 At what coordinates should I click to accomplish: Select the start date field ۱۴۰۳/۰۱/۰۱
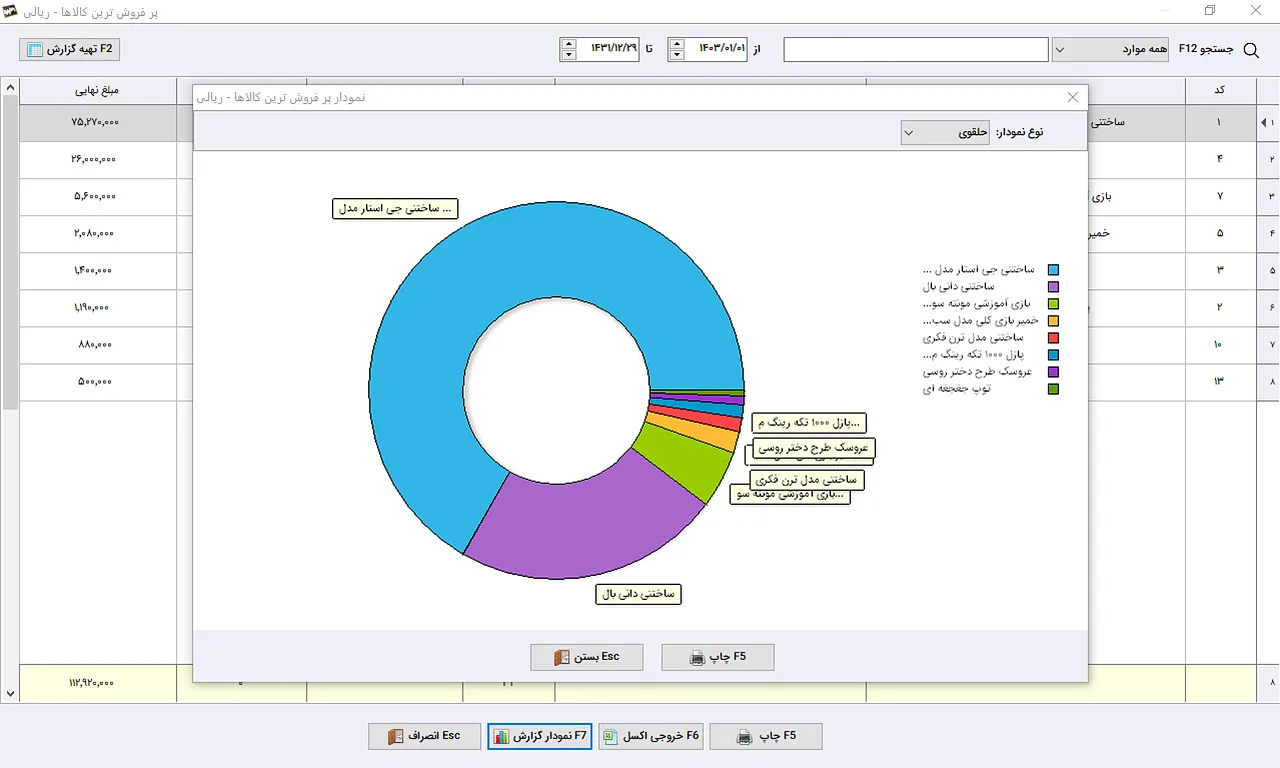pos(716,49)
